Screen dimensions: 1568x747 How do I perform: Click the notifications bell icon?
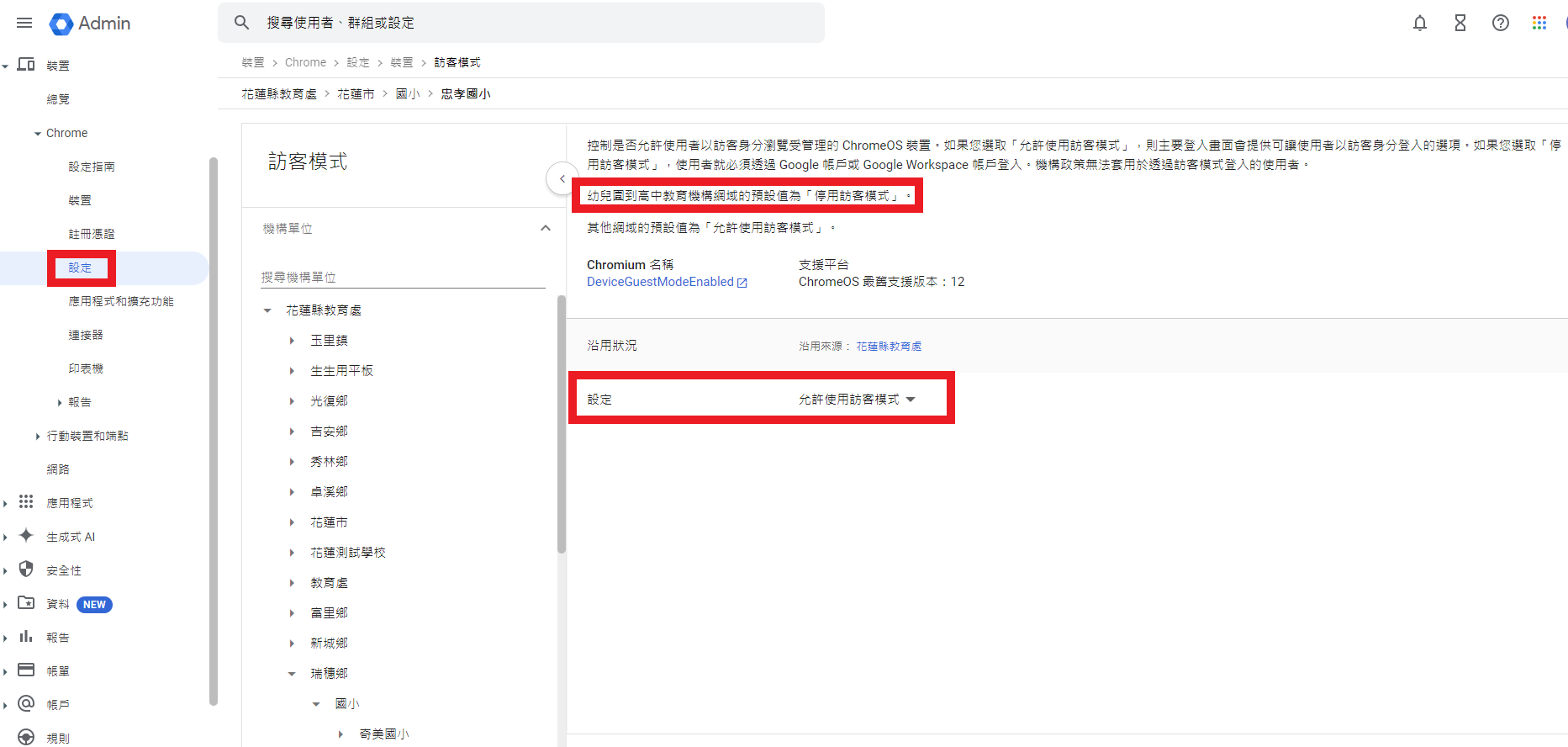click(x=1420, y=23)
